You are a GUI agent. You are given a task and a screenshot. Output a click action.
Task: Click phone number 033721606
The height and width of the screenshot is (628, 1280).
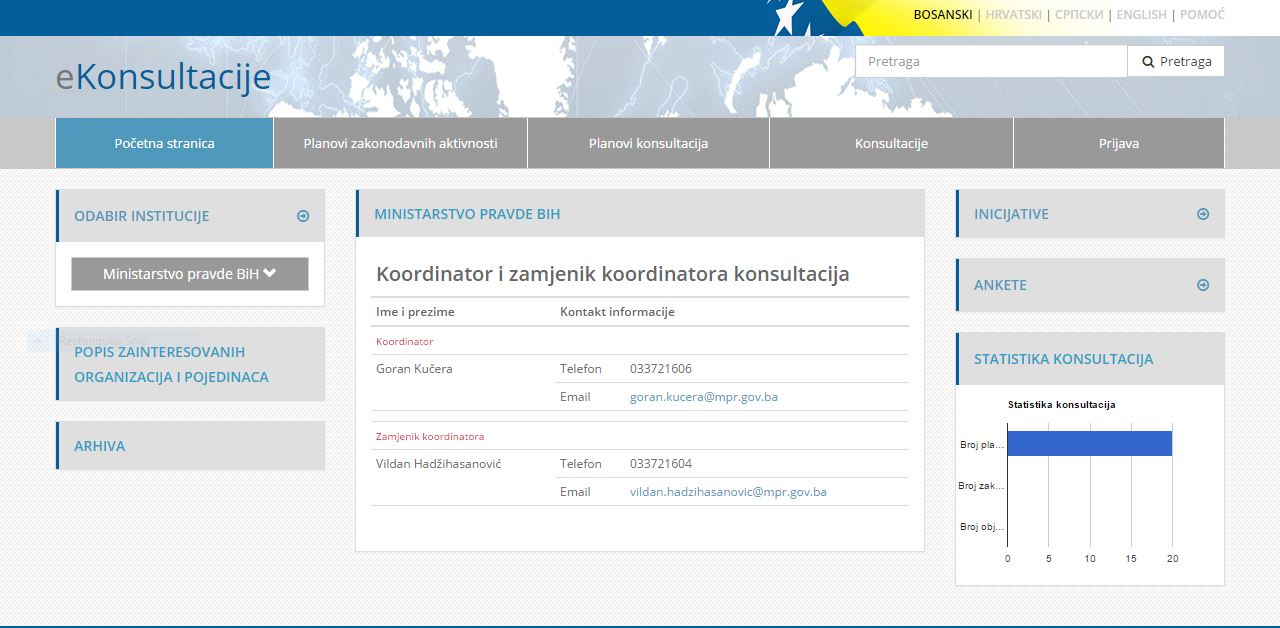tap(661, 369)
